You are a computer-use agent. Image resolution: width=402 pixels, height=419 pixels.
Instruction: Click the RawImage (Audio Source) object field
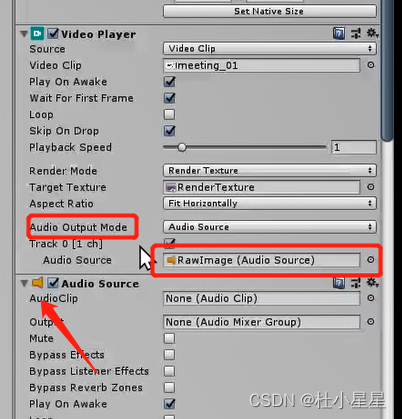[262, 260]
